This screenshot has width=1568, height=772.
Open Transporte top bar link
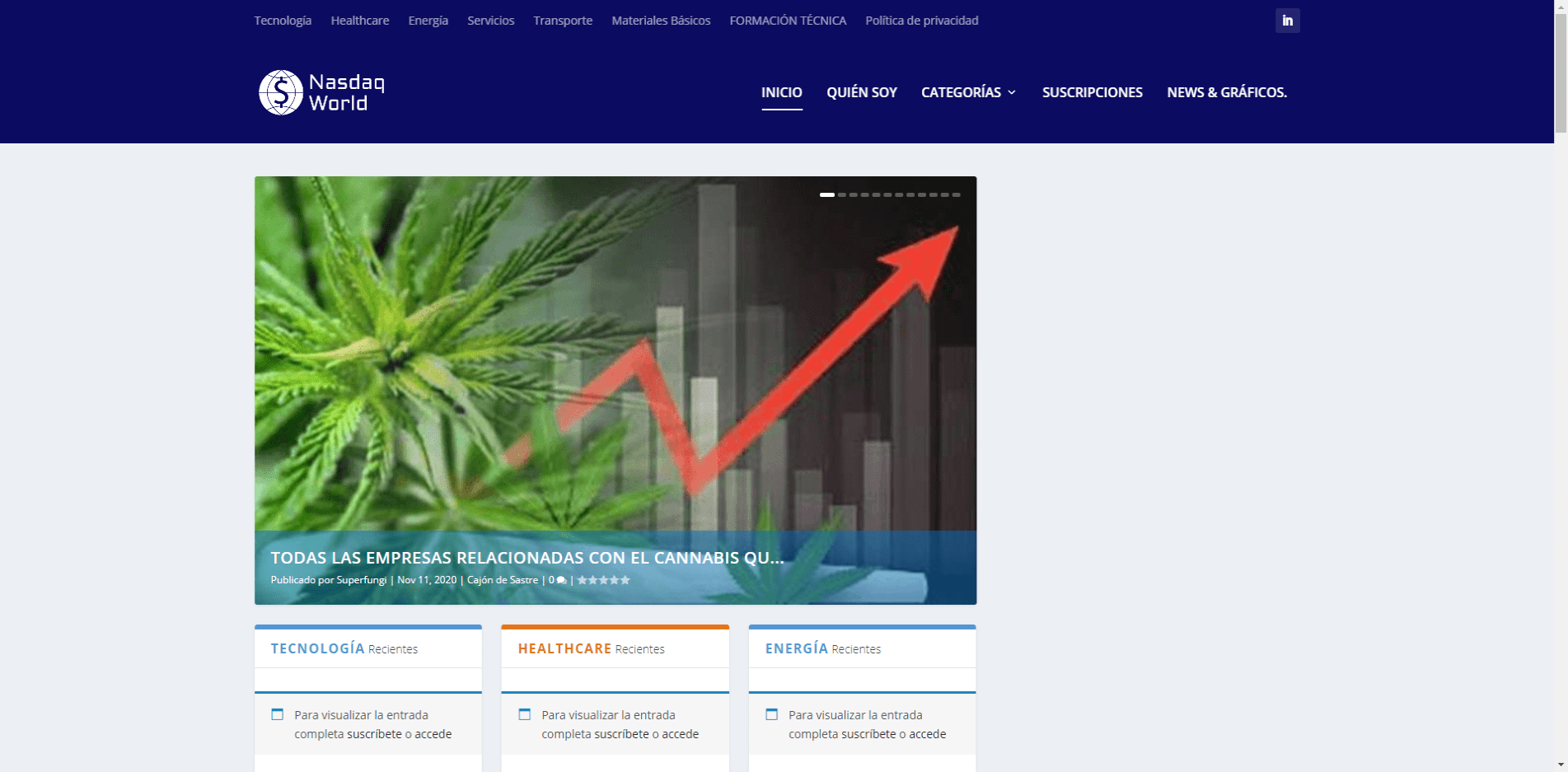point(563,21)
